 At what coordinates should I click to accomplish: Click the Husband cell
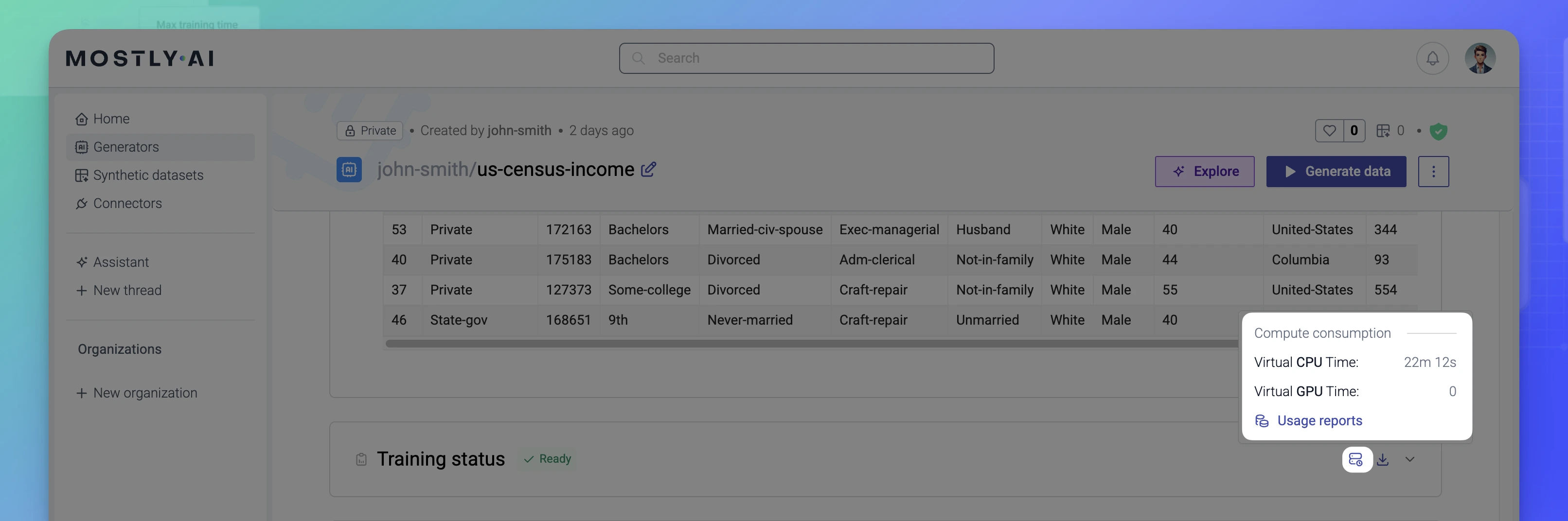[x=994, y=230]
